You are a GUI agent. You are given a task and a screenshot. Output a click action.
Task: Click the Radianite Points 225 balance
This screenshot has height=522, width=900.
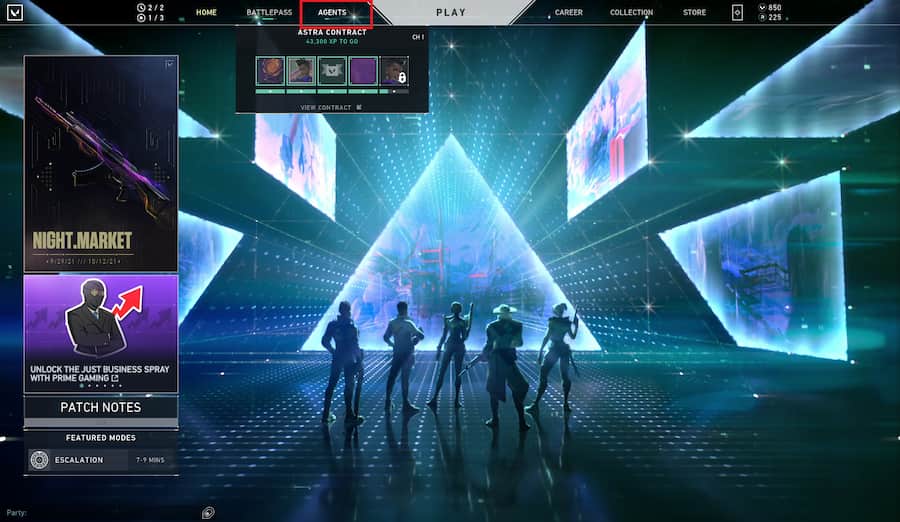770,17
